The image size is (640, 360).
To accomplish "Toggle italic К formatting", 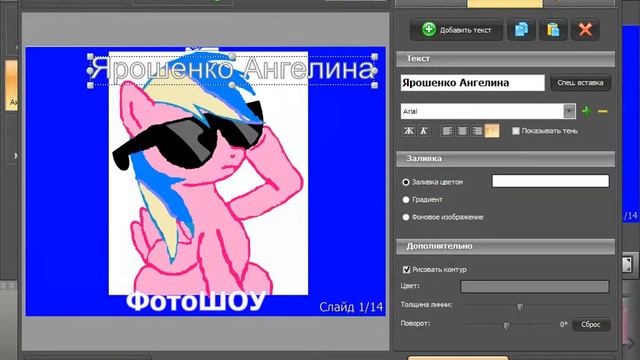I will [424, 131].
